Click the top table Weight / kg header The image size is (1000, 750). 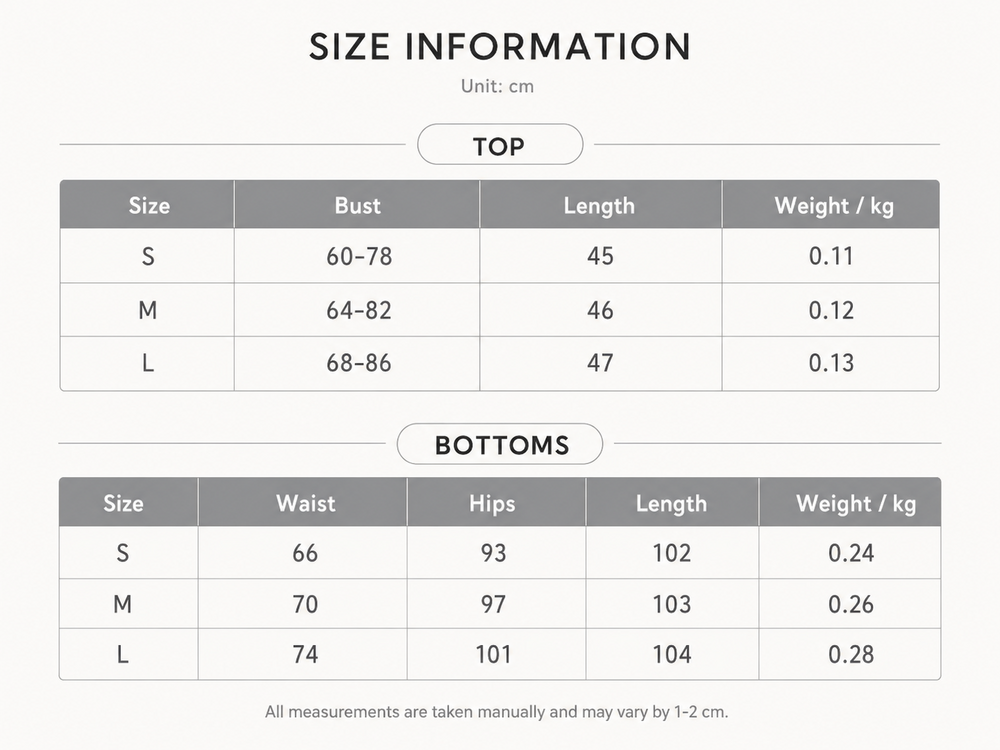(x=834, y=205)
